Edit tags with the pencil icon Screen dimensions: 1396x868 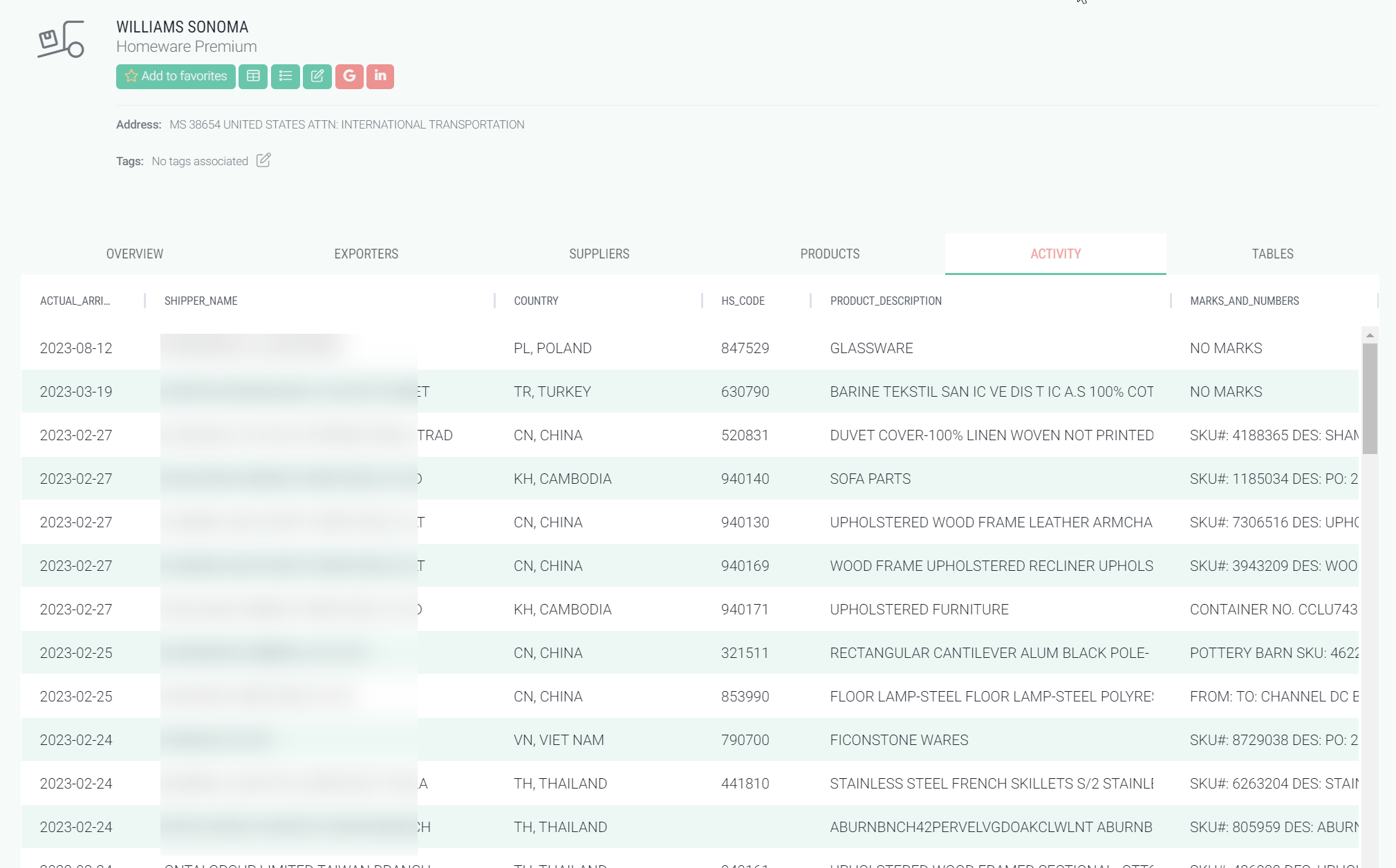(263, 160)
